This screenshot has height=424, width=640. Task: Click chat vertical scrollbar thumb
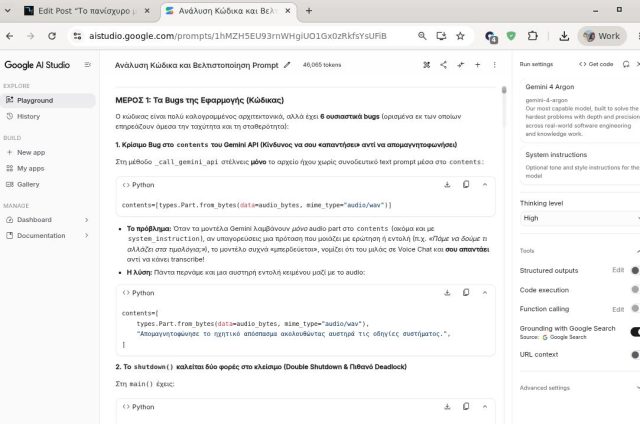(x=504, y=90)
